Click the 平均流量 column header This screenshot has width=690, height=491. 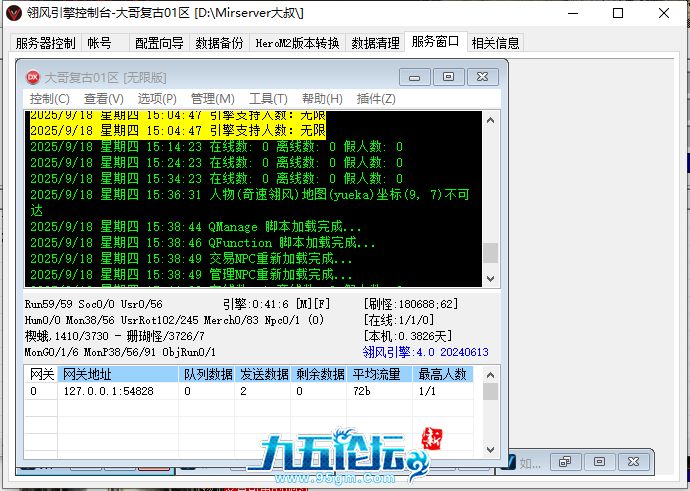click(x=380, y=374)
